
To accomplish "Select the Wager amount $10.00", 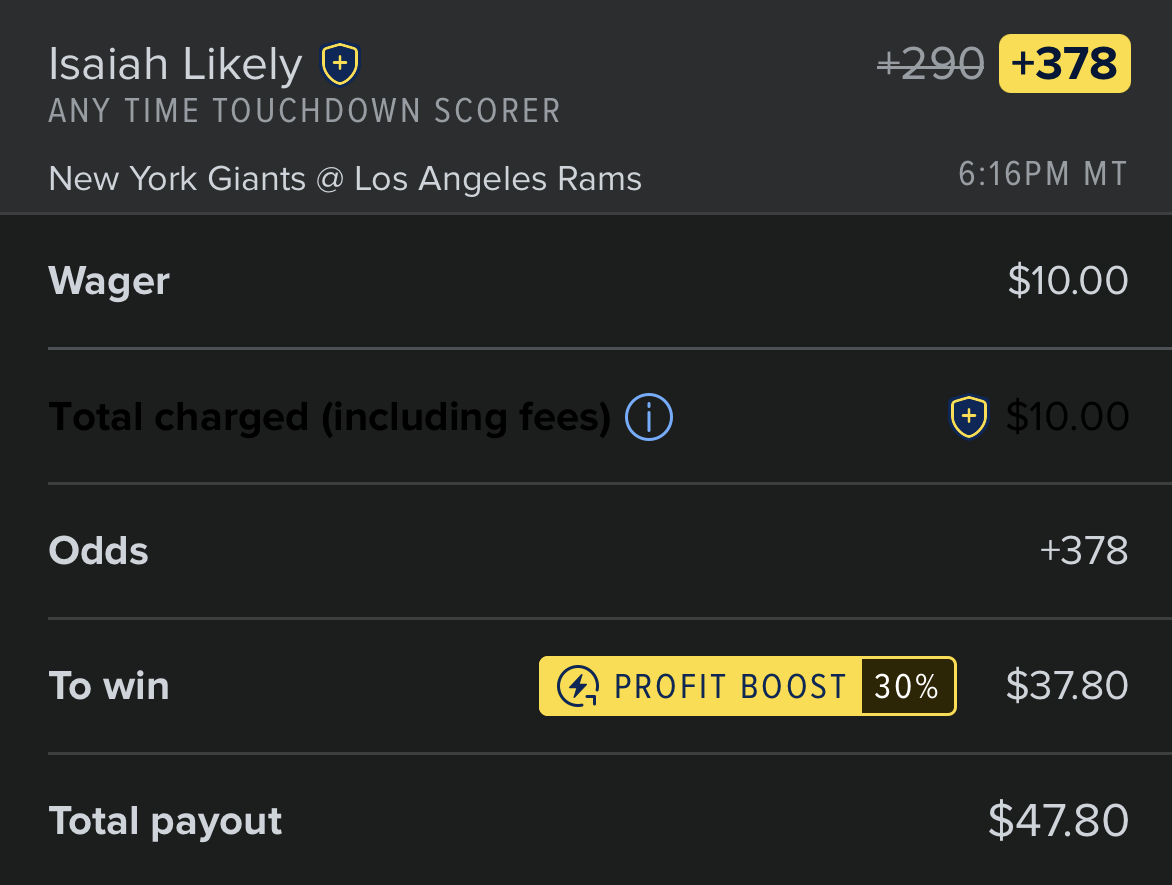I will 1068,281.
